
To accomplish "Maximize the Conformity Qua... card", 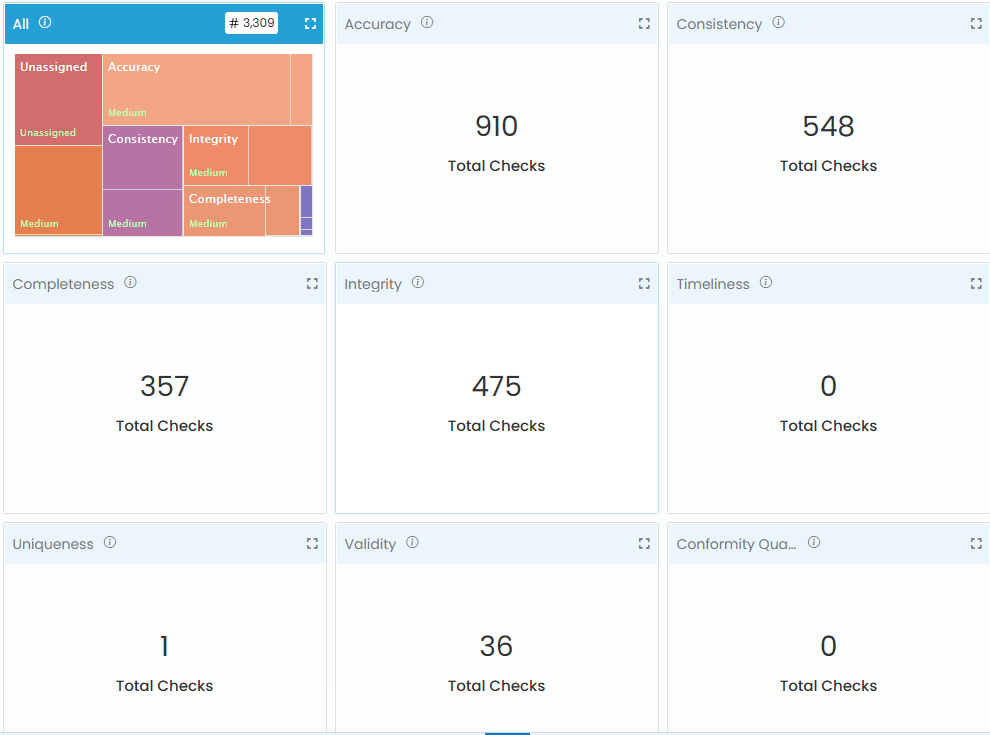I will (x=976, y=544).
